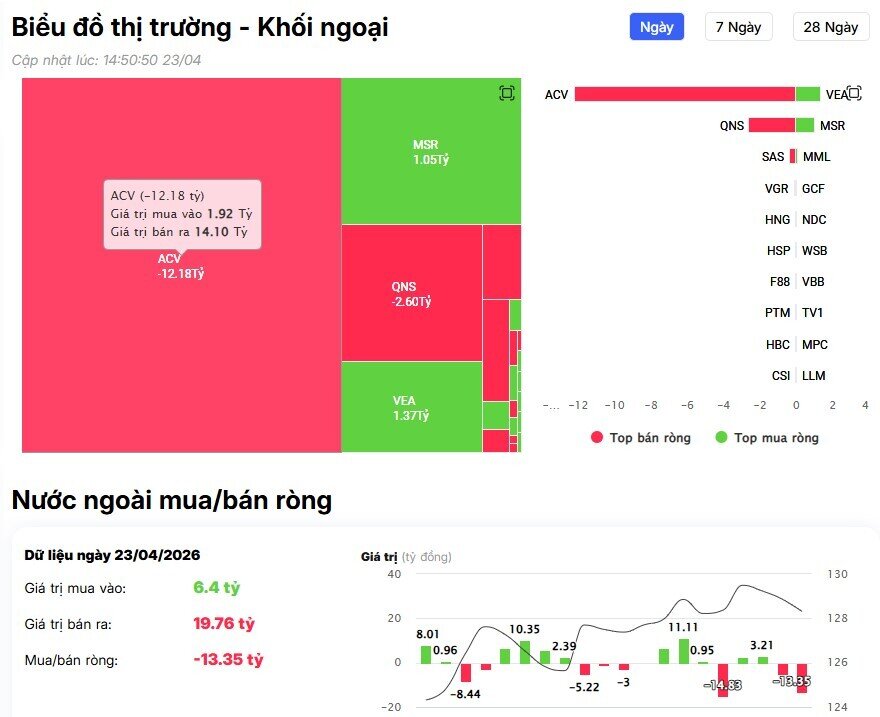Click the MML label next to SAS
Screen dimensions: 880x717
click(x=815, y=156)
